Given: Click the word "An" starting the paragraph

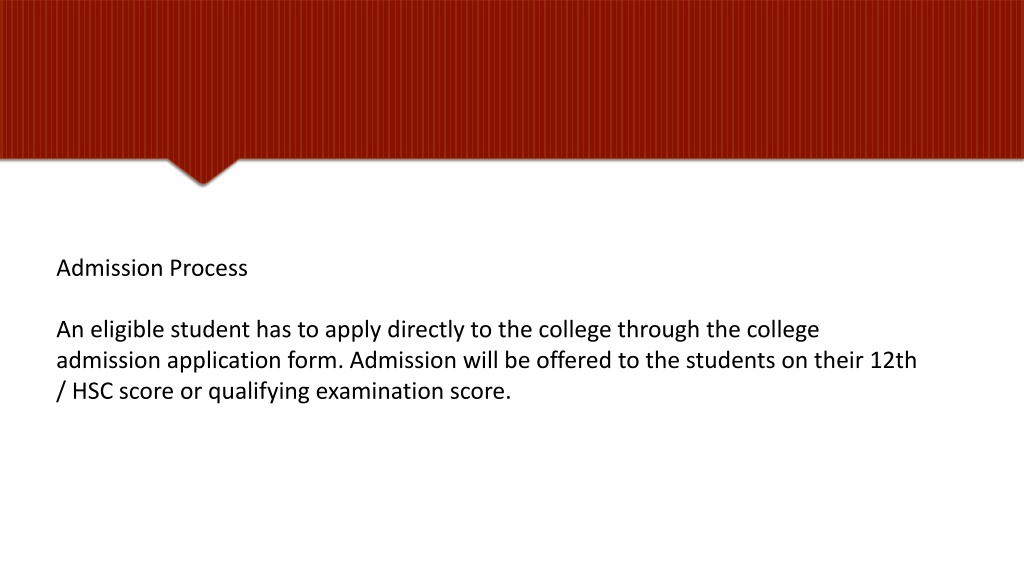Looking at the screenshot, I should (70, 330).
